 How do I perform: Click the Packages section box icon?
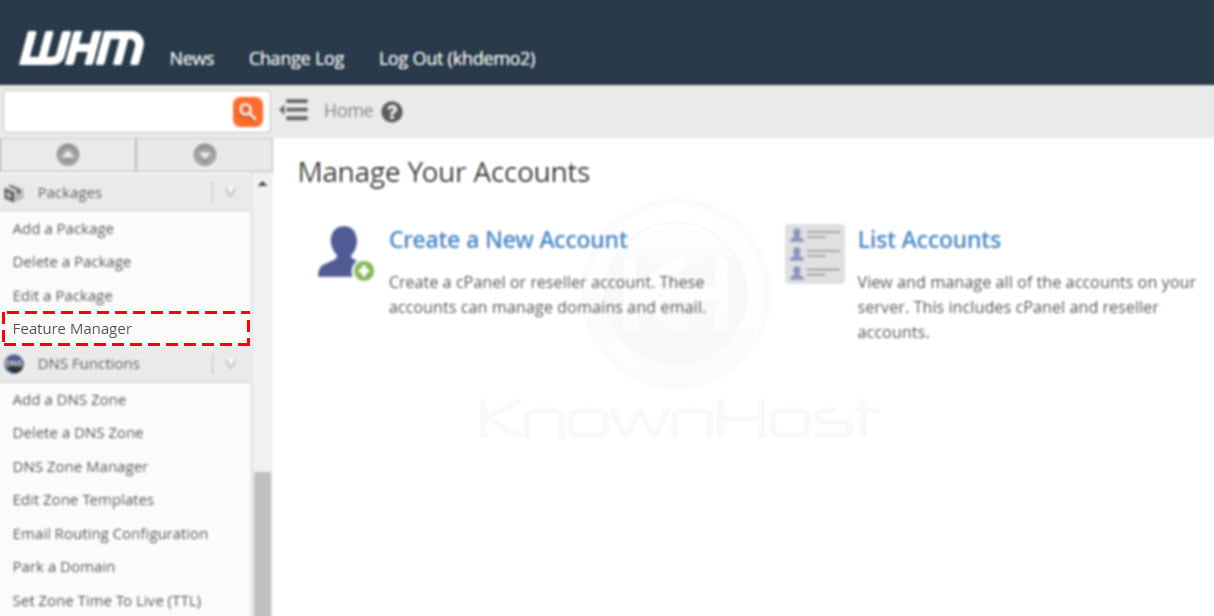[x=14, y=192]
